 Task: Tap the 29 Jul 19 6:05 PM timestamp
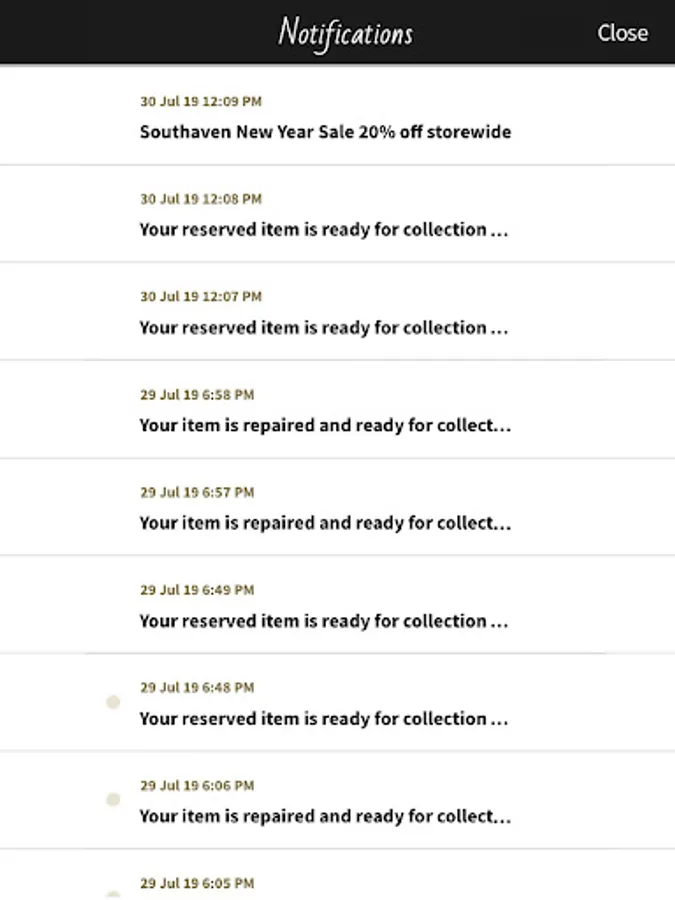click(197, 884)
